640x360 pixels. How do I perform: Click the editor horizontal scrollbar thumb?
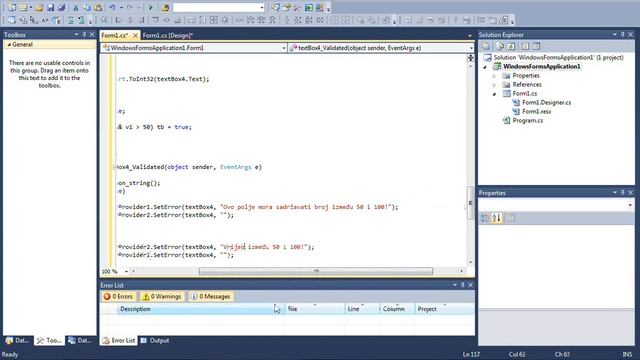tap(316, 271)
